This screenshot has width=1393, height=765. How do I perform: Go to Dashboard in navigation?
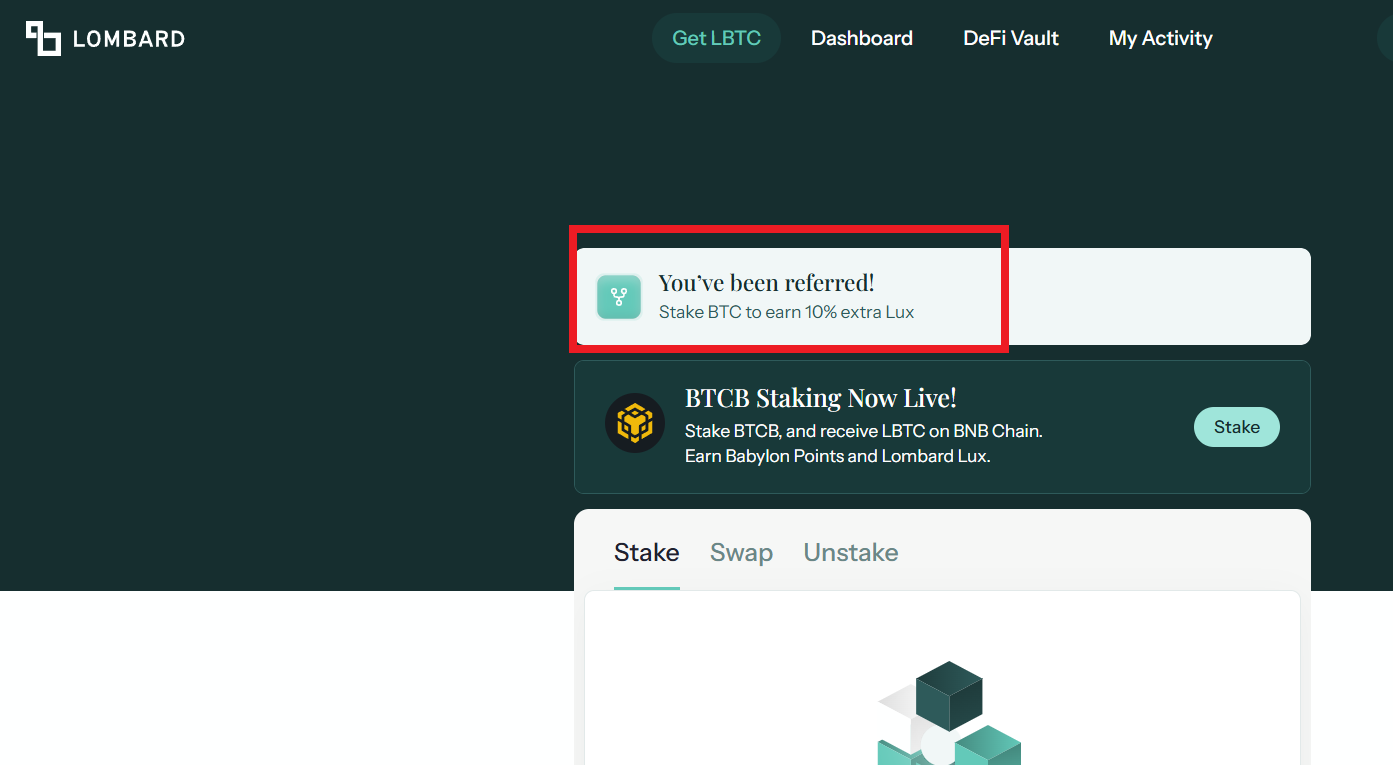862,38
